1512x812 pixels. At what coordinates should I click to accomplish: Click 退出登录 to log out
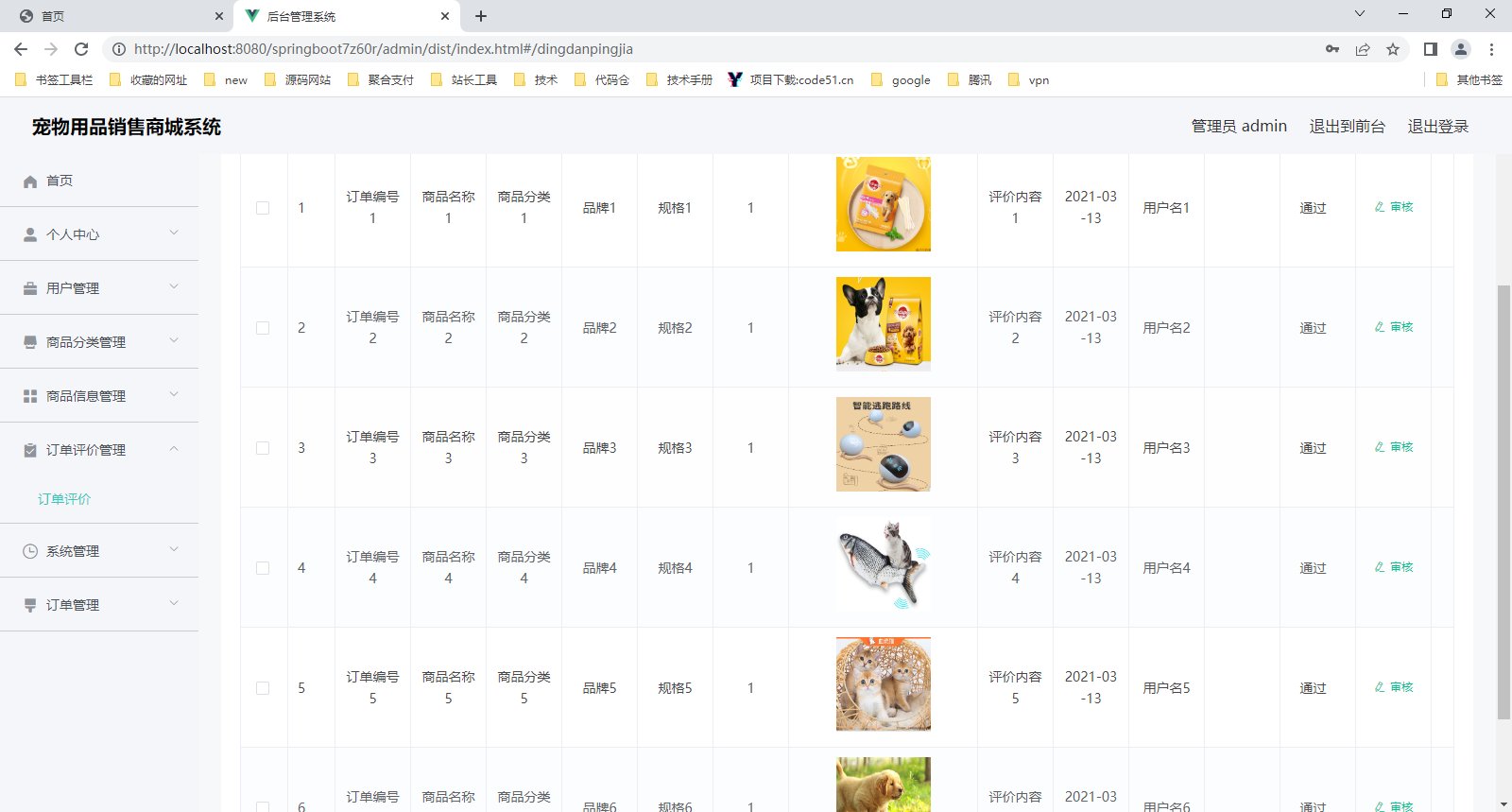point(1438,127)
